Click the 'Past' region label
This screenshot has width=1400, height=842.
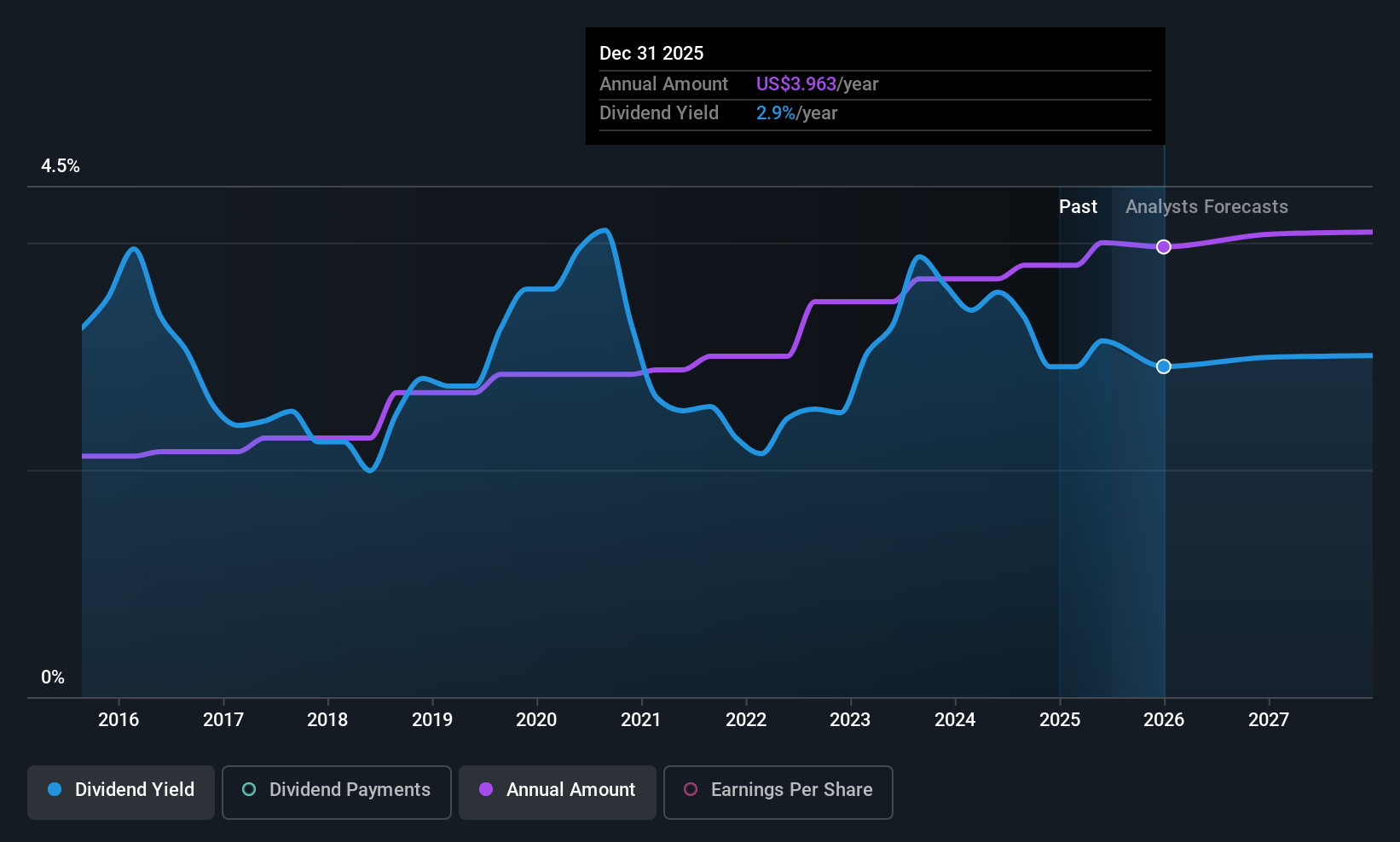click(x=1078, y=207)
